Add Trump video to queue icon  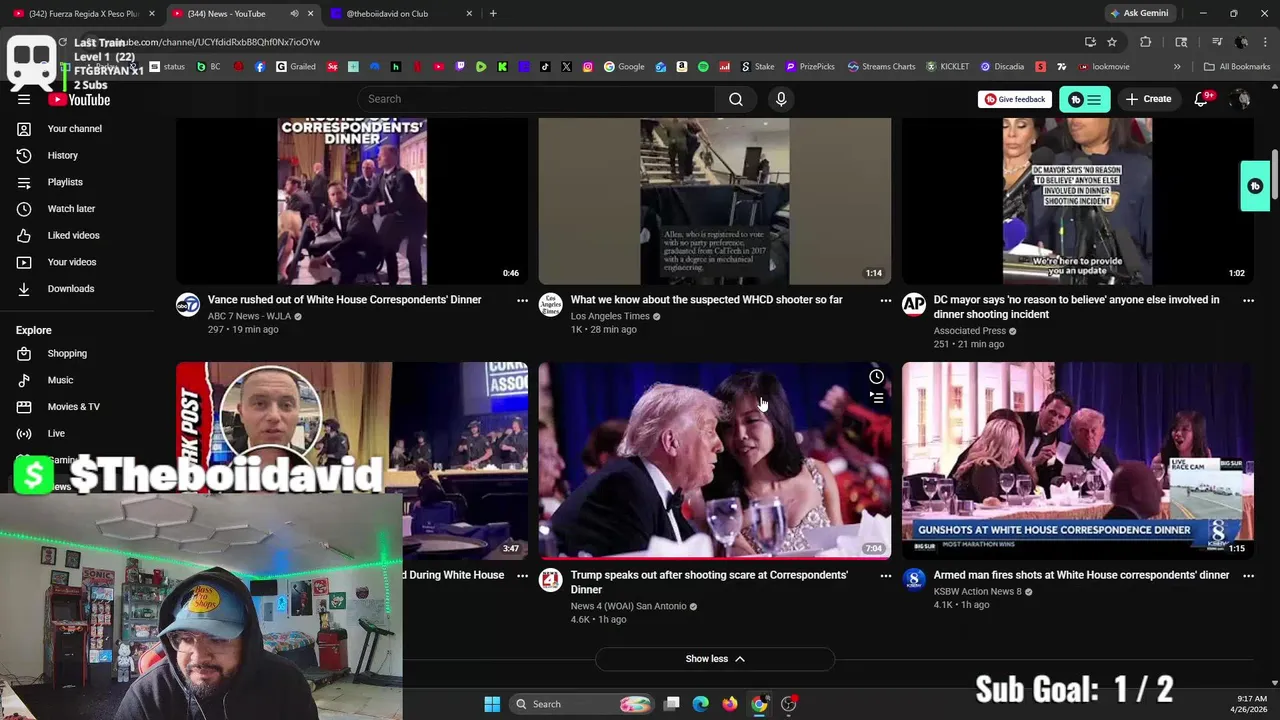tap(876, 398)
